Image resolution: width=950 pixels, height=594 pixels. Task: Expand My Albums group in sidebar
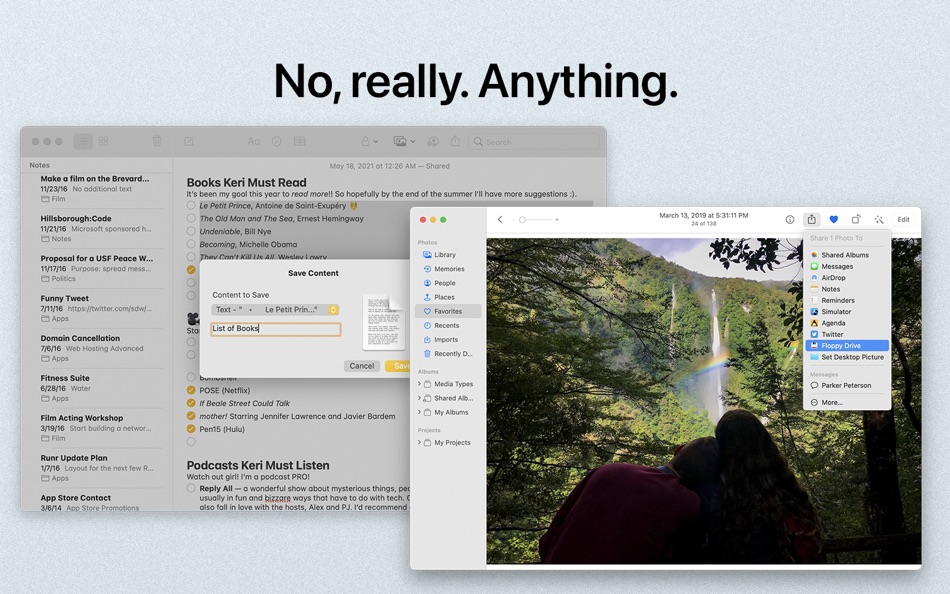[419, 412]
